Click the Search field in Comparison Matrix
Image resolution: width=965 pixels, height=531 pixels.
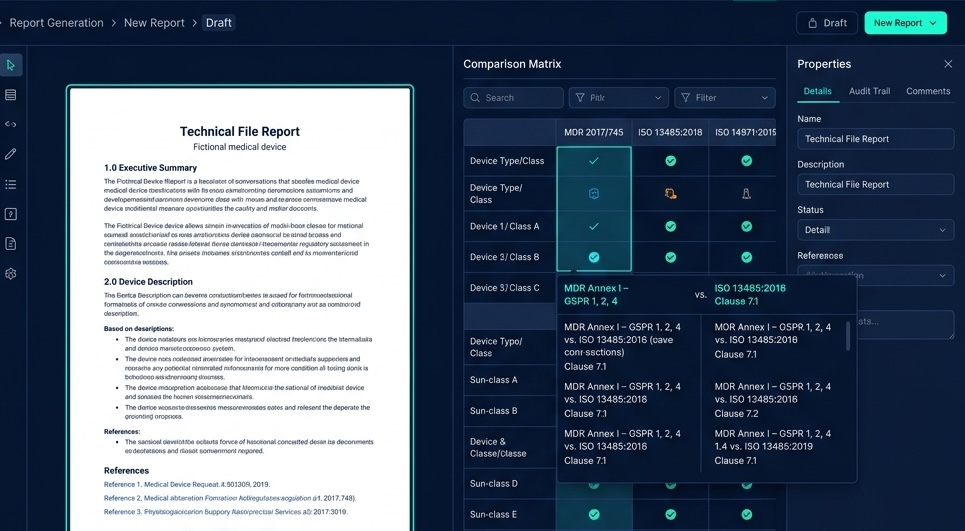point(513,98)
